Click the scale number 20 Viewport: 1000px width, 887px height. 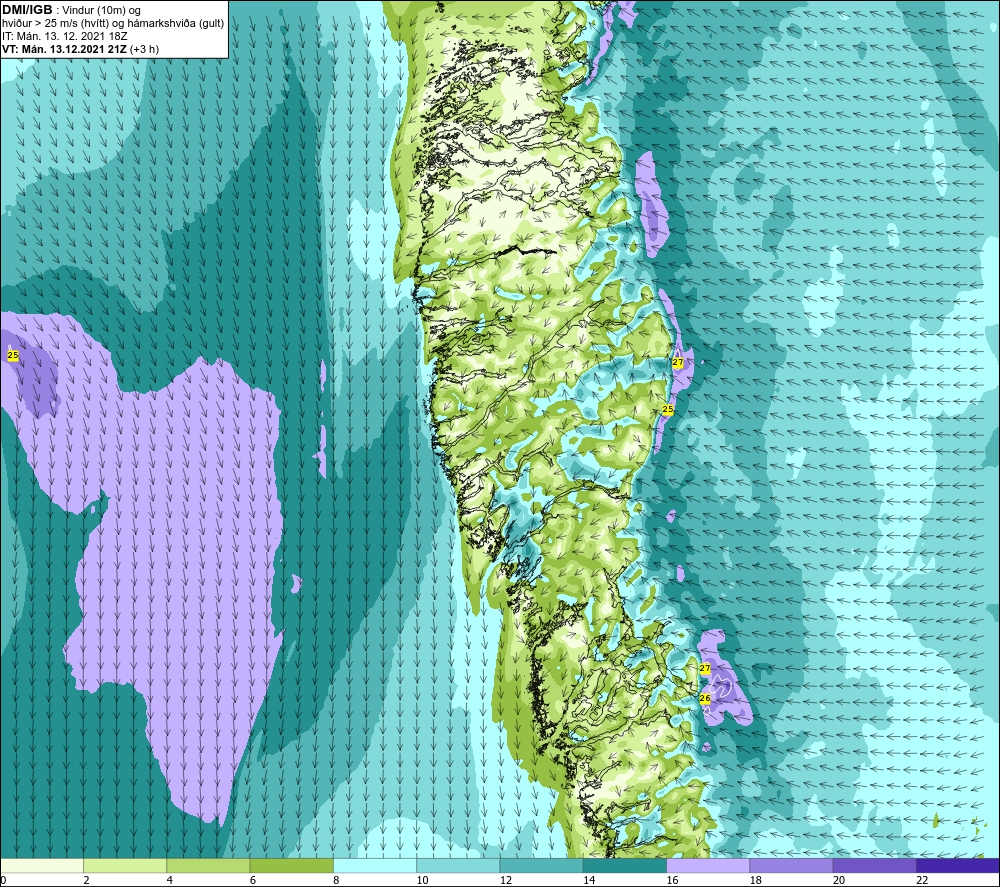(x=839, y=881)
